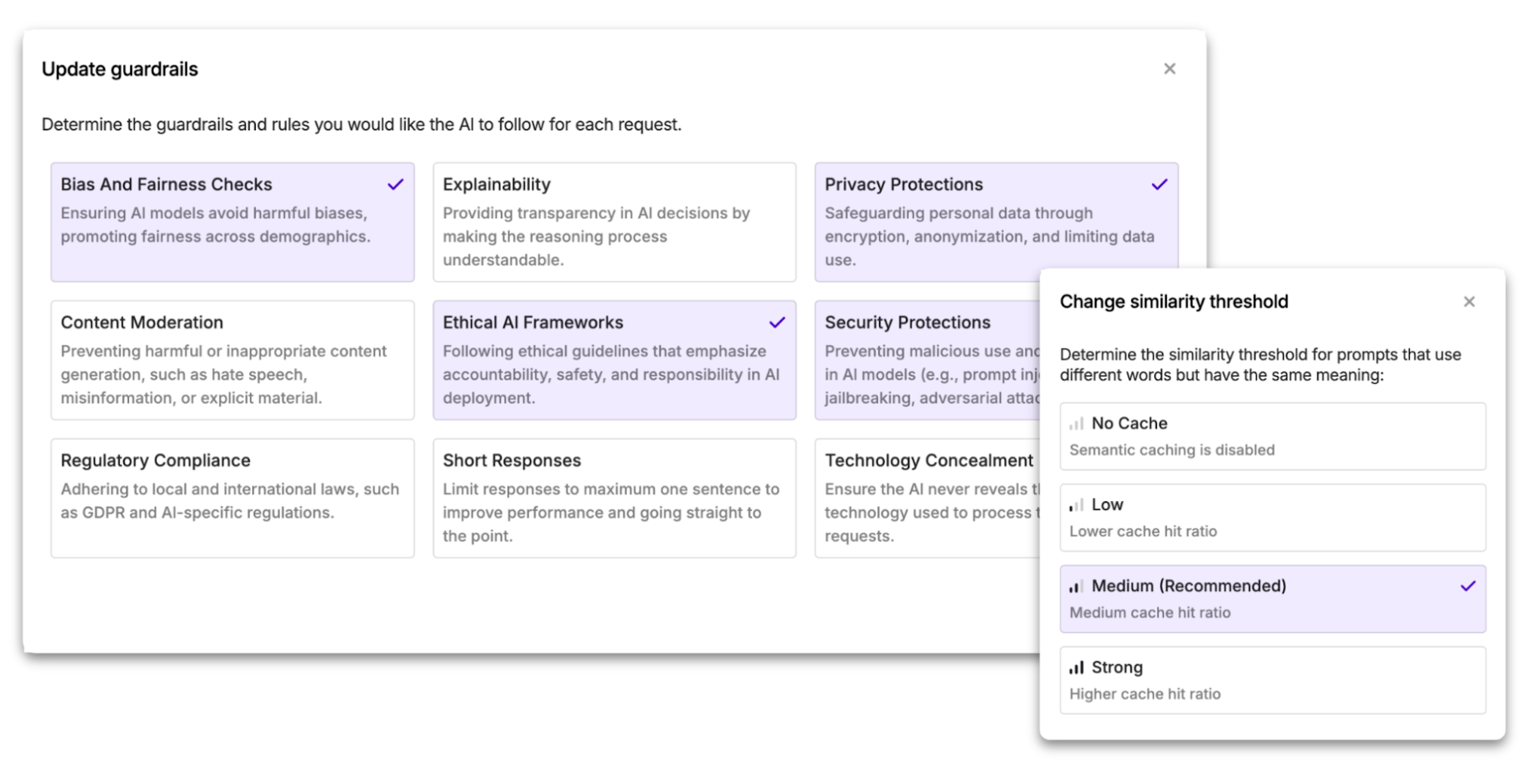Enable the Content Moderation guardrail
Image resolution: width=1537 pixels, height=784 pixels.
click(x=232, y=360)
